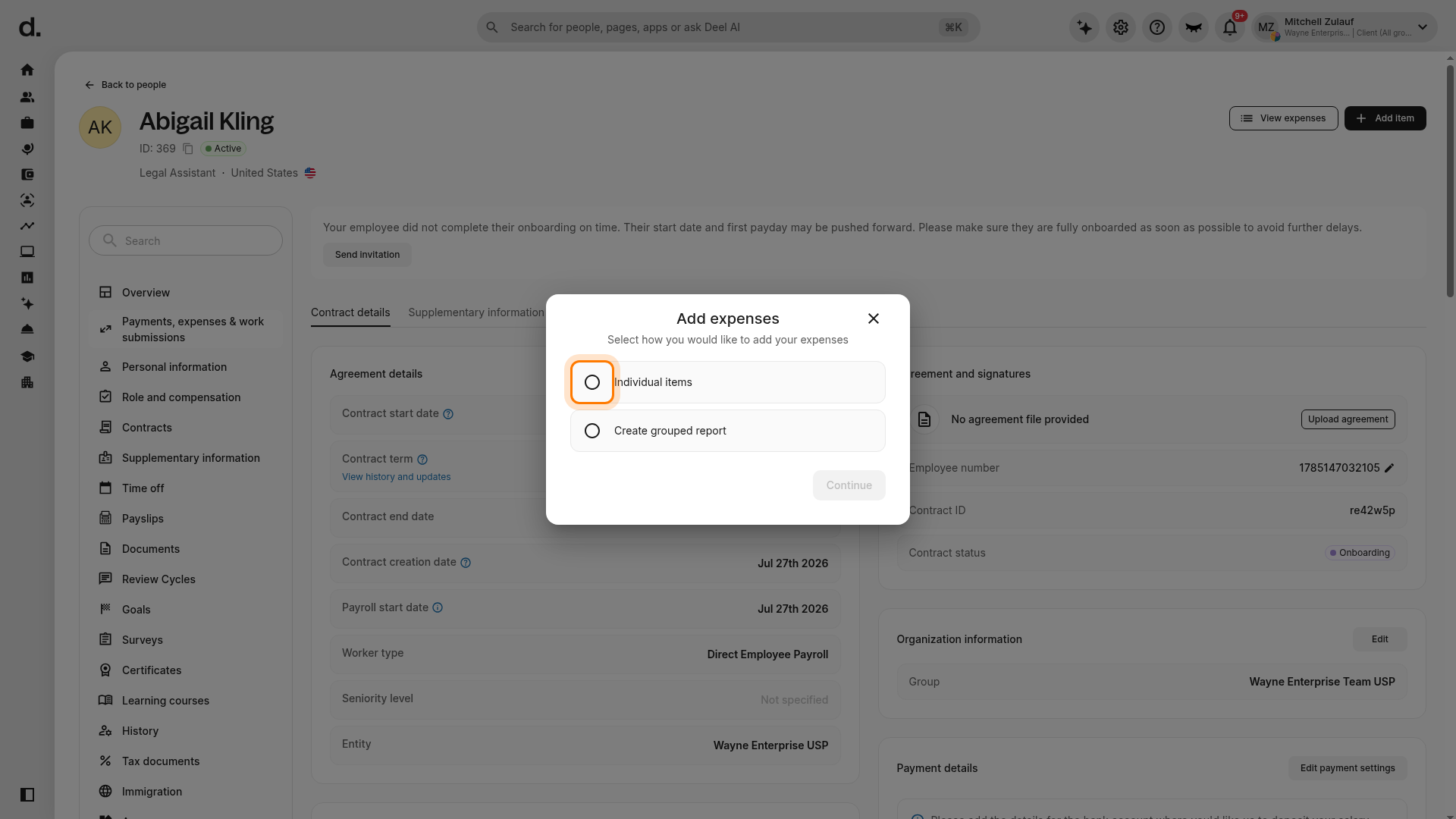Select the Individual items radio button

coord(592,382)
